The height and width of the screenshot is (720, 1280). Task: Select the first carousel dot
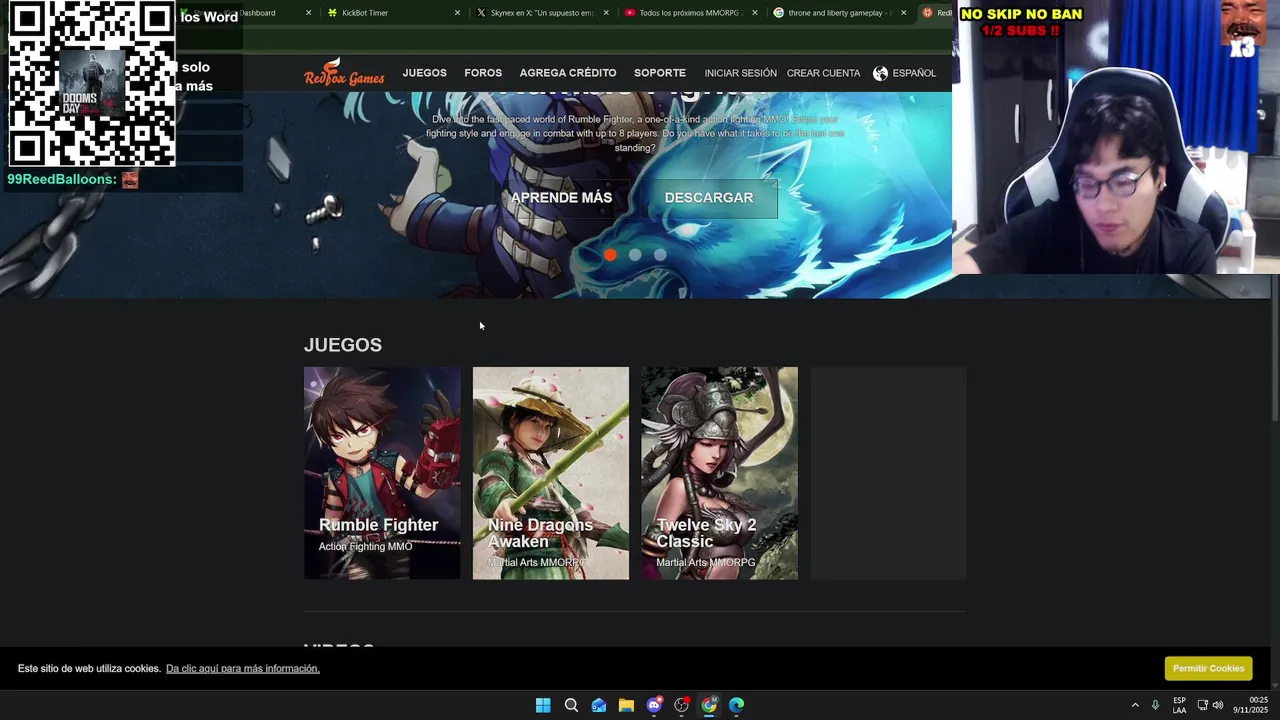[x=610, y=255]
